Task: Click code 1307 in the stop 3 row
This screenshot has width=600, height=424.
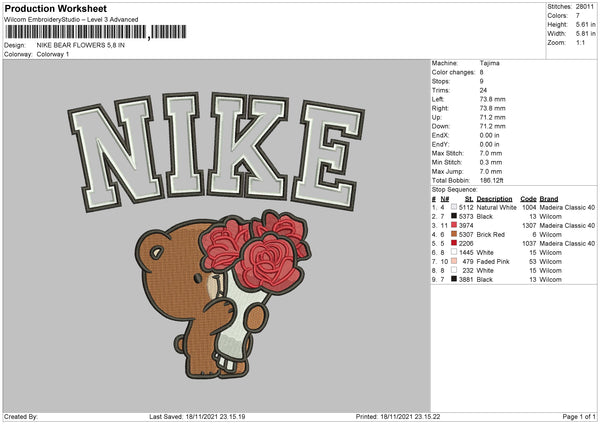Action: coord(529,225)
